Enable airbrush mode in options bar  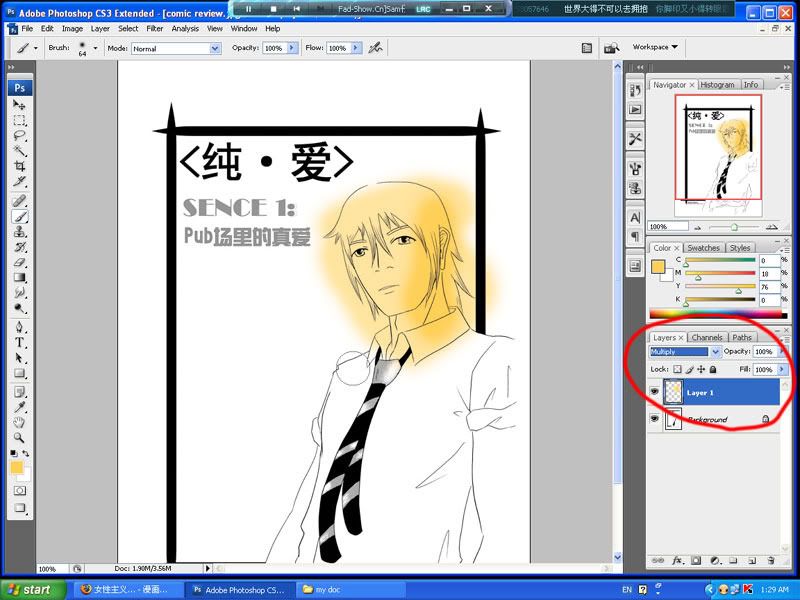(x=376, y=47)
